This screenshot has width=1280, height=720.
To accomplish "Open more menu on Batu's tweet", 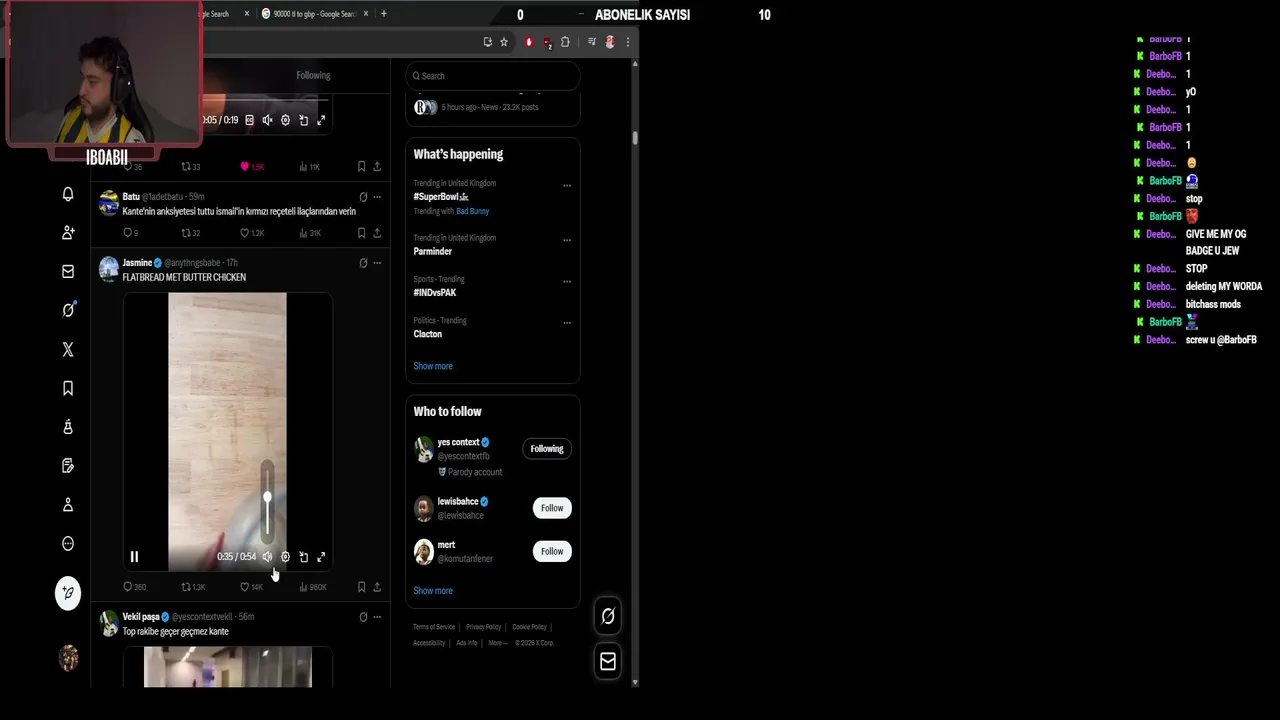I will 377,197.
